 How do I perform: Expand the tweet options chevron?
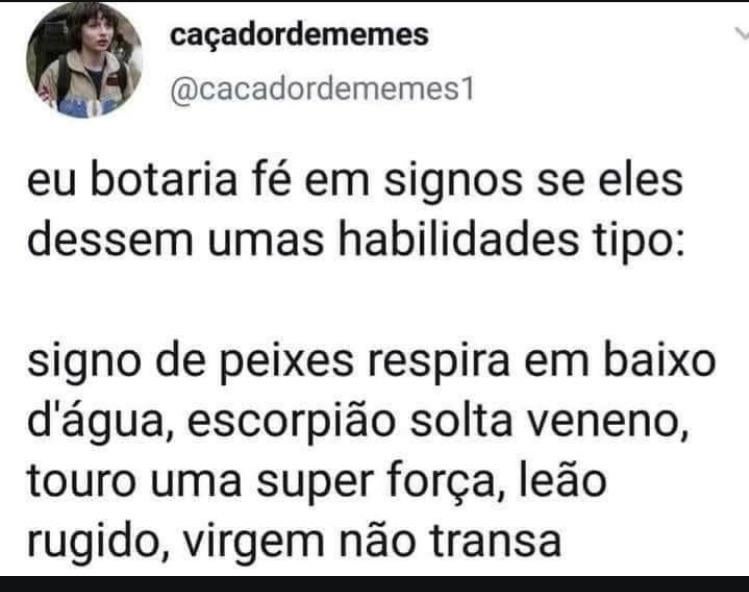(x=741, y=33)
